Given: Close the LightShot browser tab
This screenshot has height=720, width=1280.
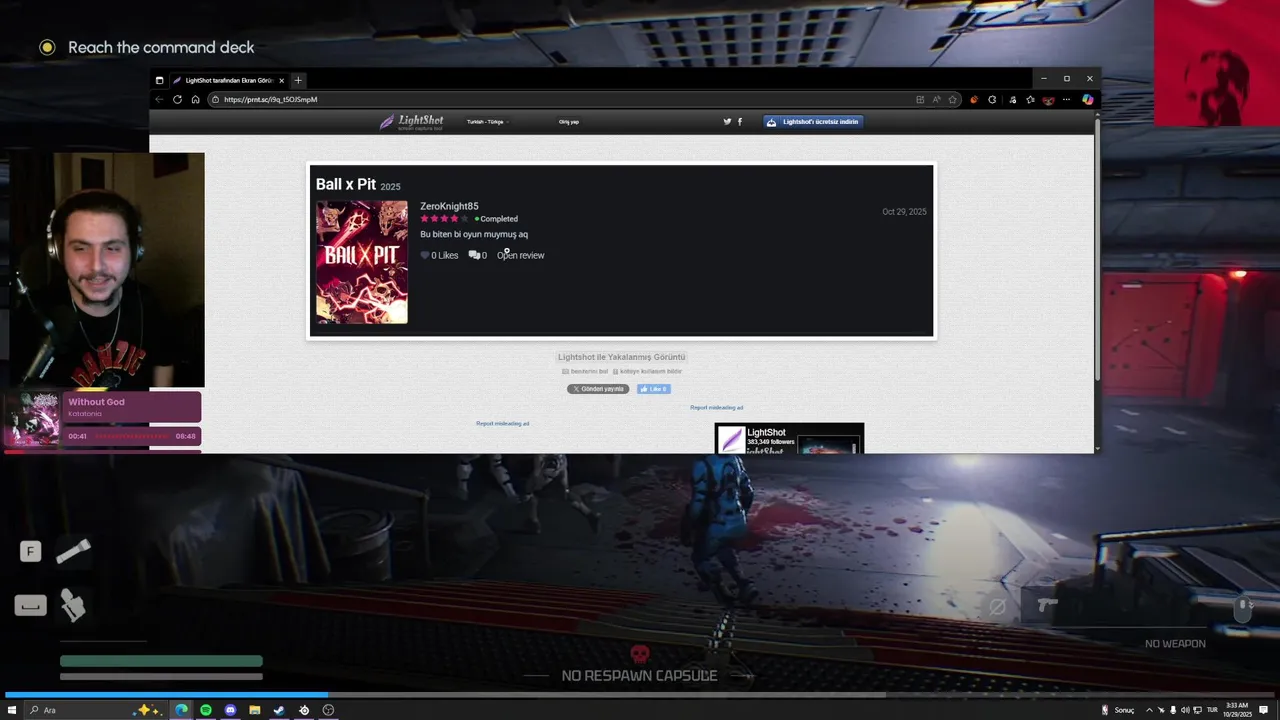Looking at the screenshot, I should (281, 80).
